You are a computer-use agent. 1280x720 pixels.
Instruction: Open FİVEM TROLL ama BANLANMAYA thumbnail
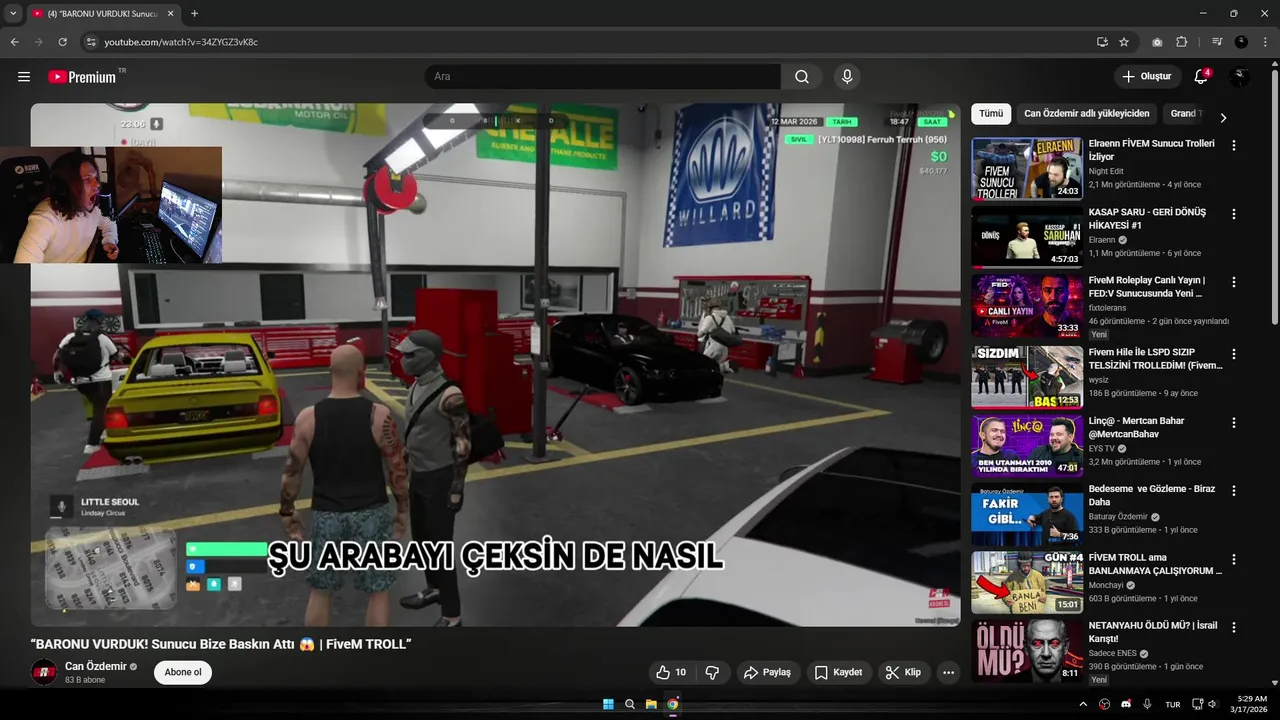1027,582
